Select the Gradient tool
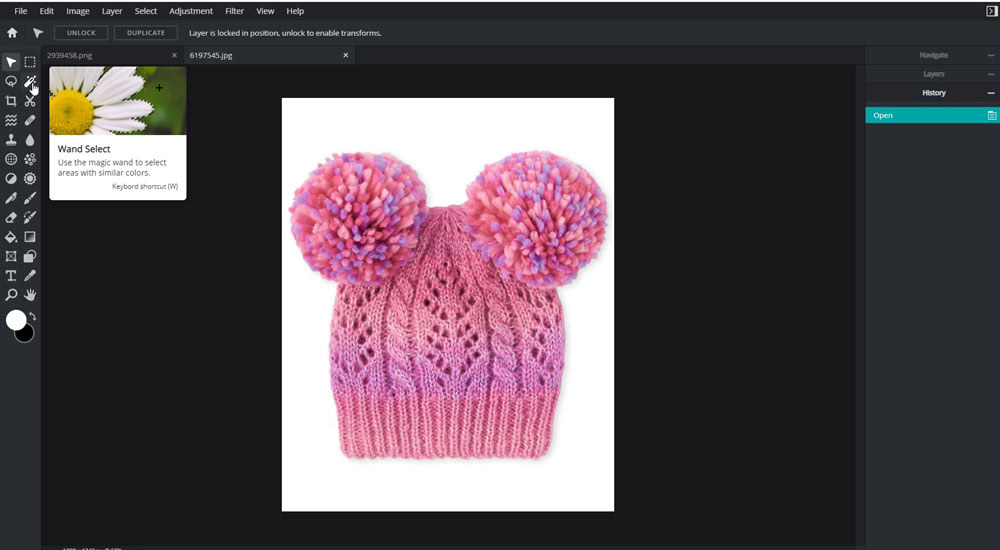Screen dimensions: 1000x550 [30, 237]
